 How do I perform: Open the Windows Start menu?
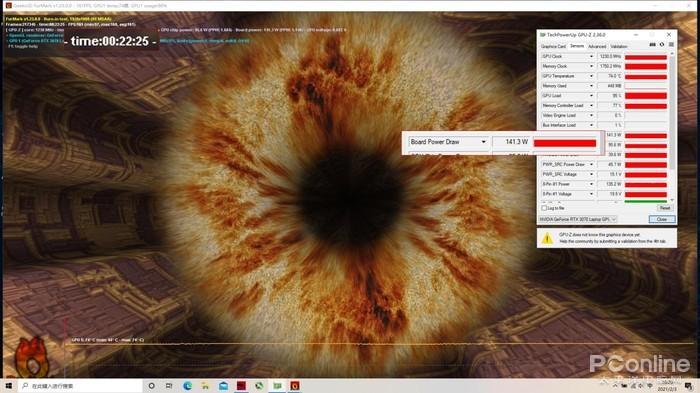(8, 385)
